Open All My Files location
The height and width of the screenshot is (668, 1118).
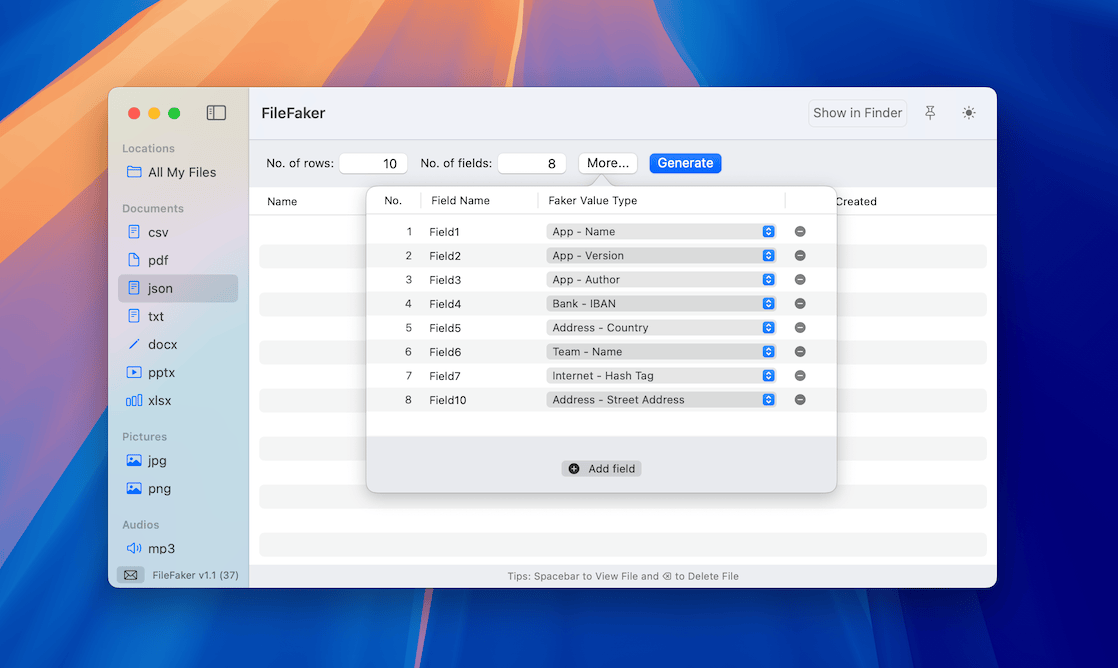178,172
